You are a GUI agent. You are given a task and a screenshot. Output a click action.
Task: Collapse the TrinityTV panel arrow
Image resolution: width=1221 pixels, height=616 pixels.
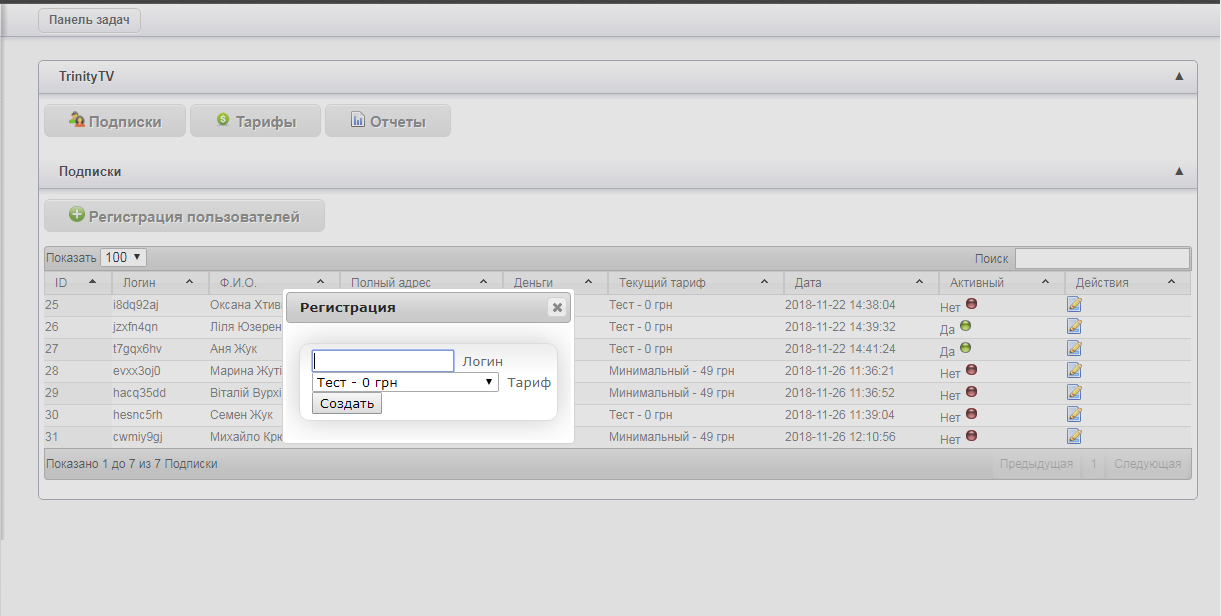1179,76
